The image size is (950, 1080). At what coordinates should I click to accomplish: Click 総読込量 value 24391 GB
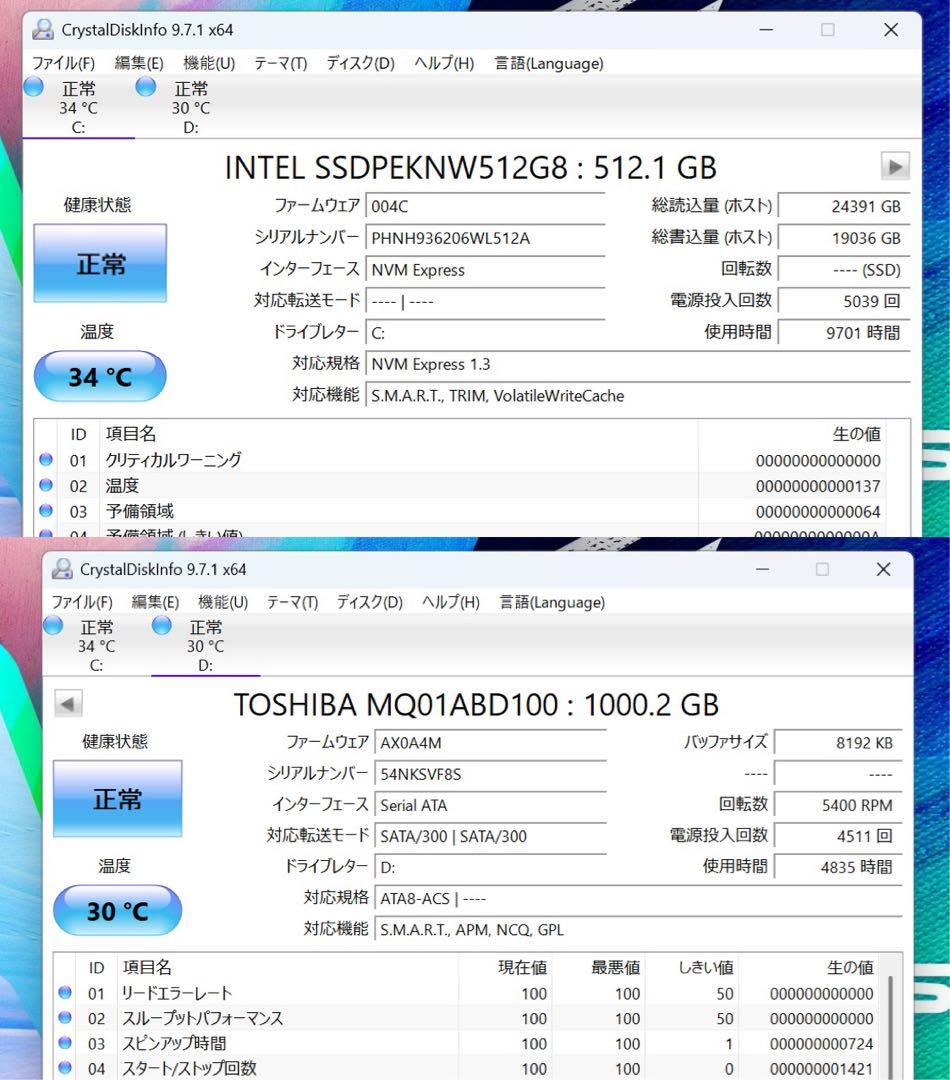pos(844,207)
